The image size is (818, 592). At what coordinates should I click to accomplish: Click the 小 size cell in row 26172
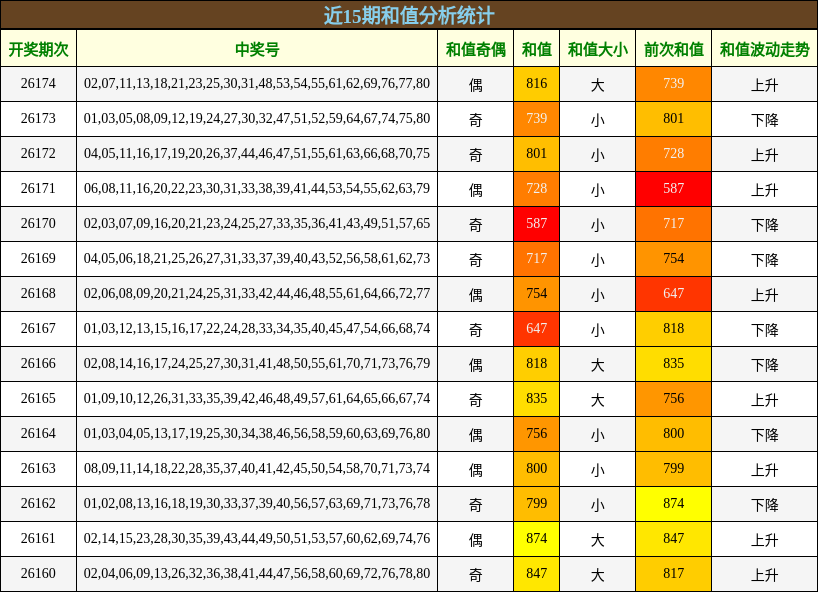point(598,154)
